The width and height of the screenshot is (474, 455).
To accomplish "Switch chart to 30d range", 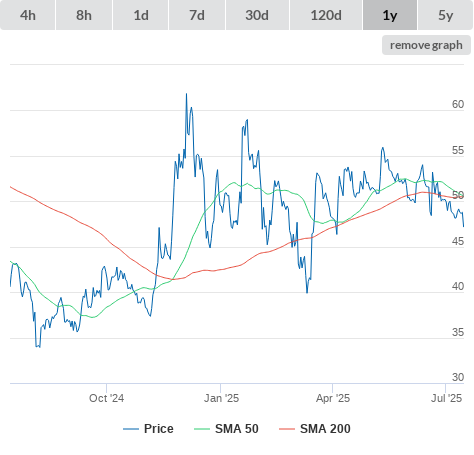I will tap(257, 15).
